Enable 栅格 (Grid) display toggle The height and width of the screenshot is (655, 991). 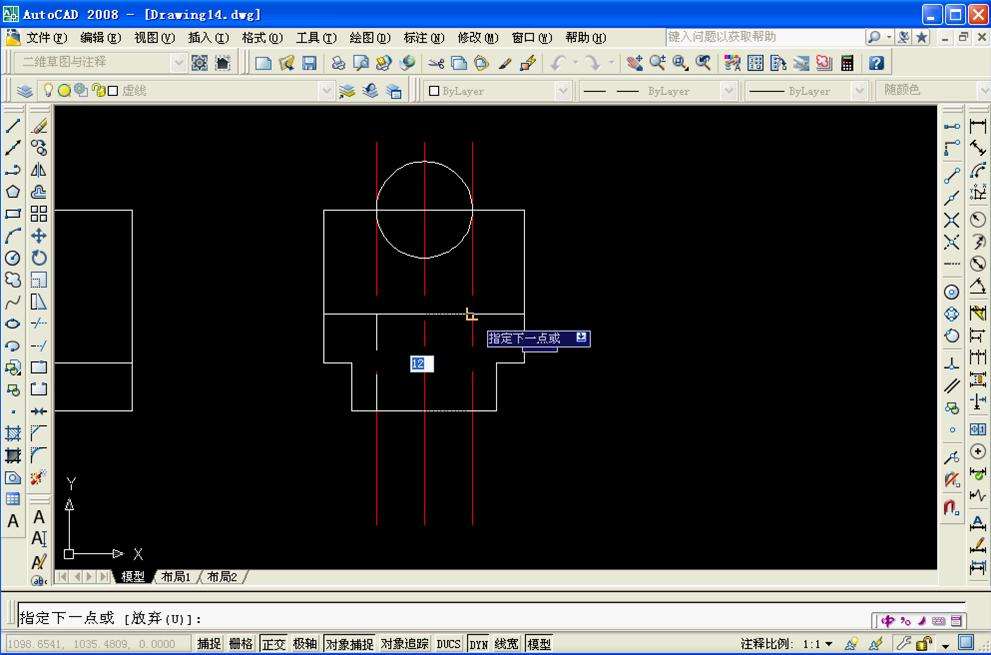coord(241,644)
